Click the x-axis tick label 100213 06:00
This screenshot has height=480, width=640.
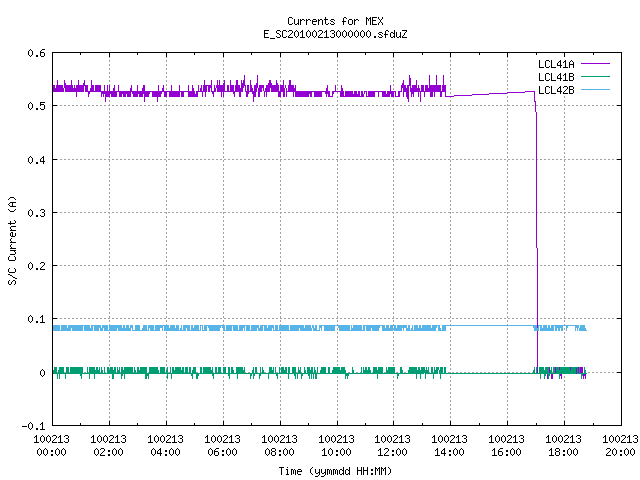pos(222,446)
